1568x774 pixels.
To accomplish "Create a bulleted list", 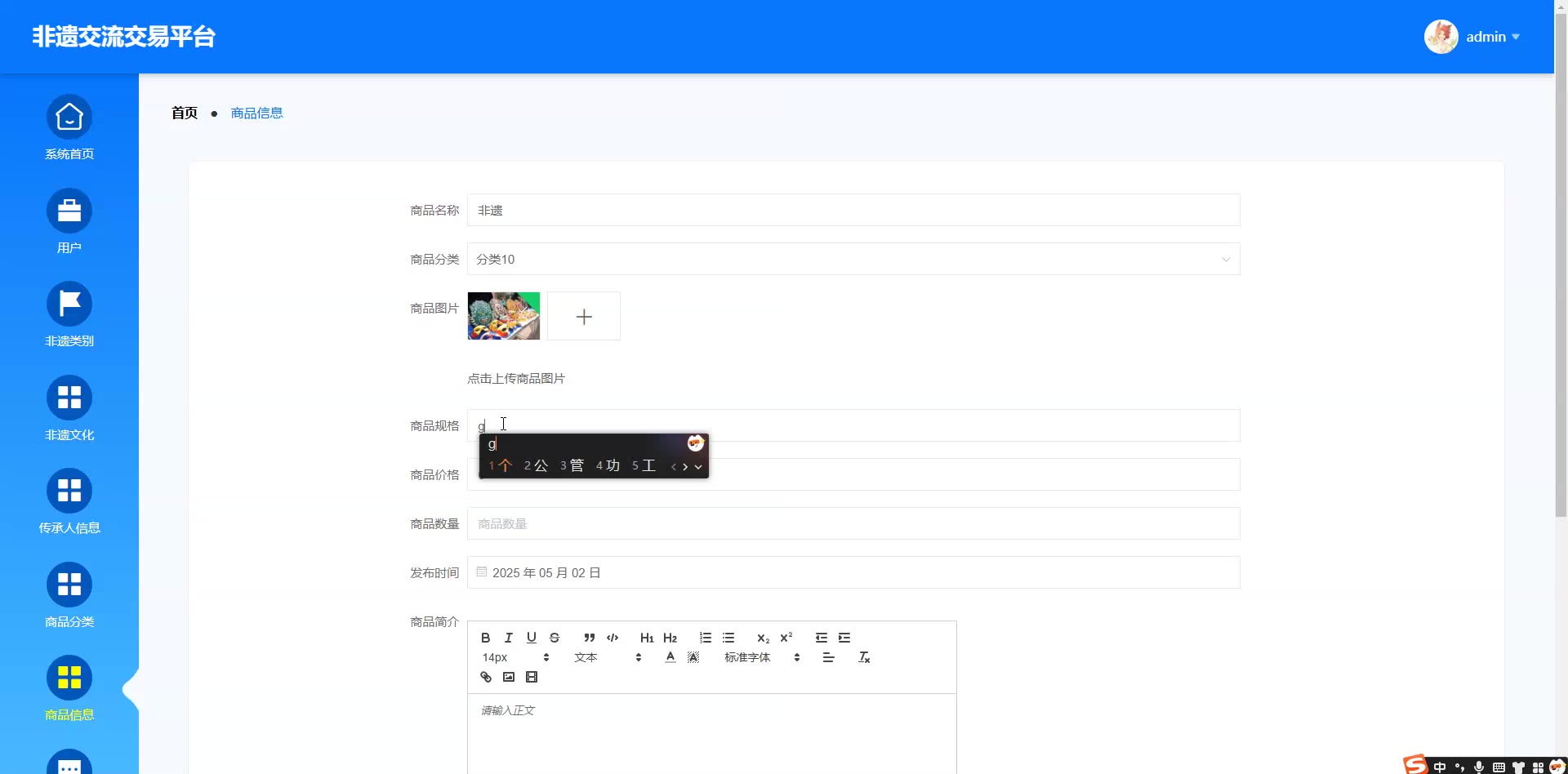I will click(728, 638).
